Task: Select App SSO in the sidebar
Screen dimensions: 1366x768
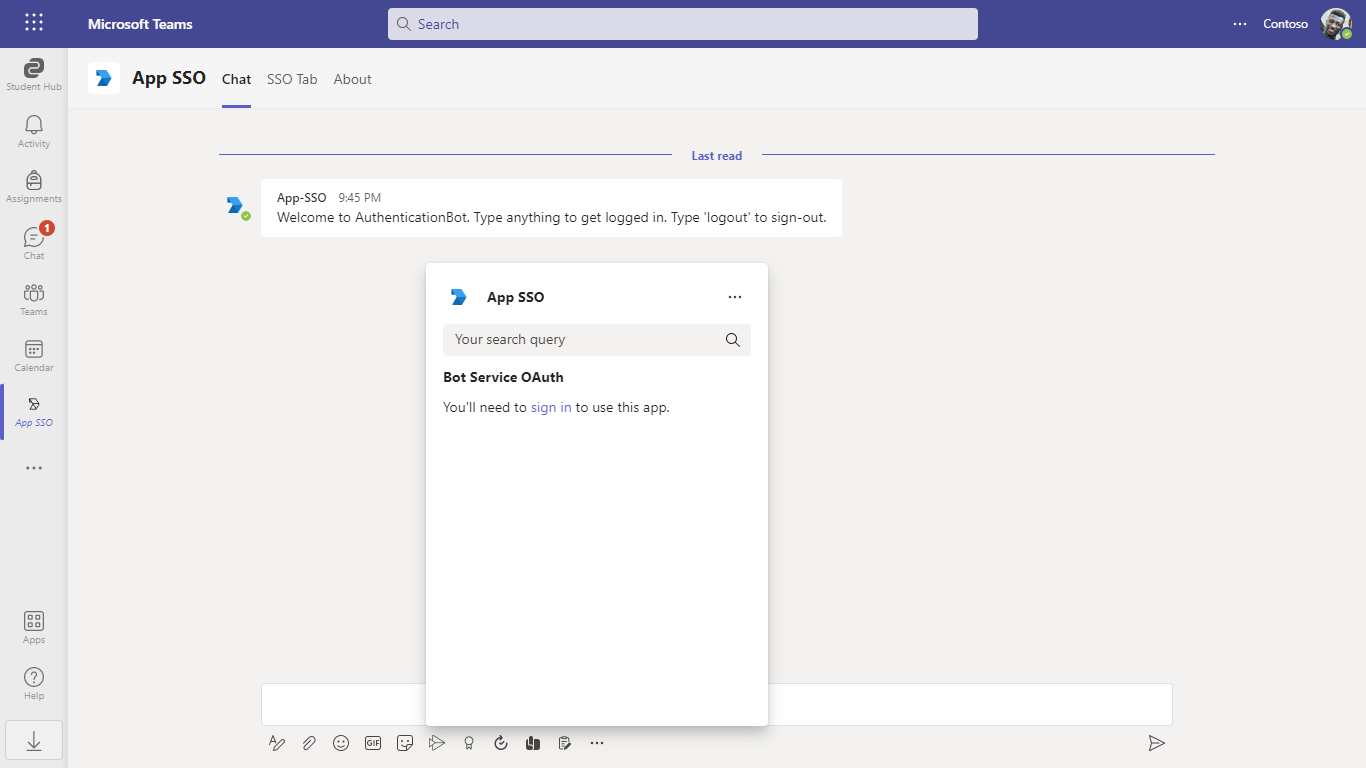Action: tap(34, 412)
